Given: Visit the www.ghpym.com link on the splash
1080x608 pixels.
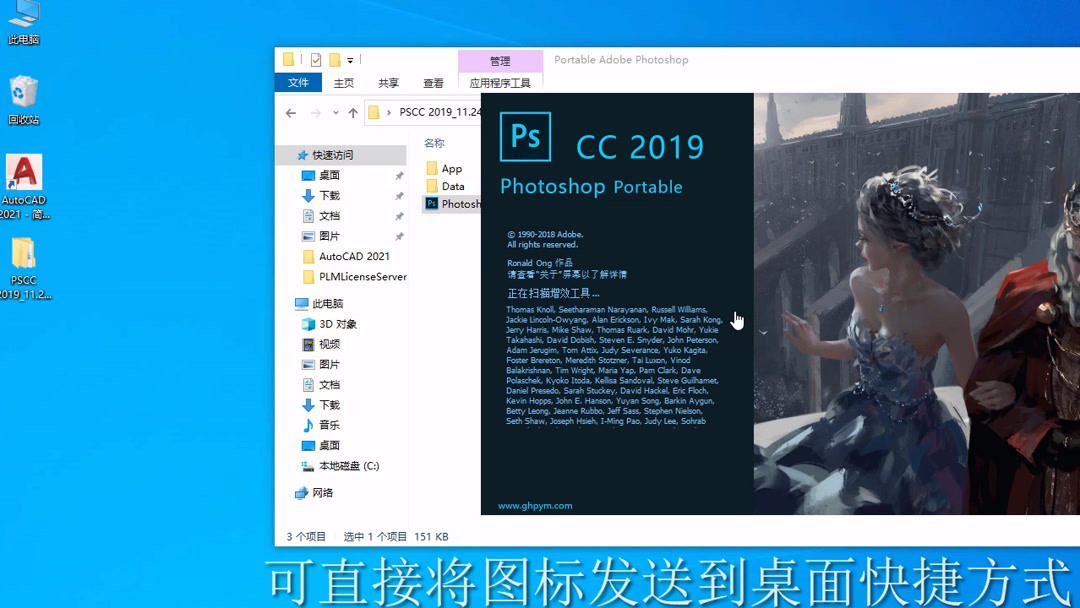Looking at the screenshot, I should tap(534, 505).
